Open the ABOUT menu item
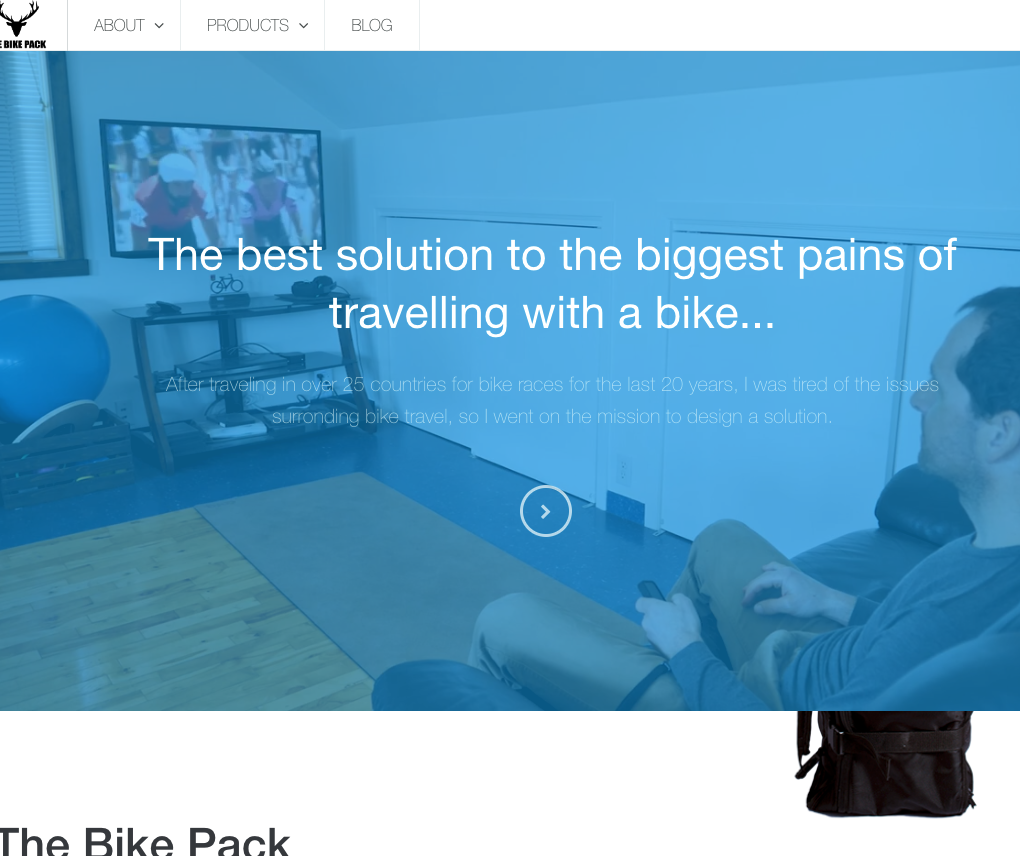This screenshot has width=1020, height=856. pos(119,25)
